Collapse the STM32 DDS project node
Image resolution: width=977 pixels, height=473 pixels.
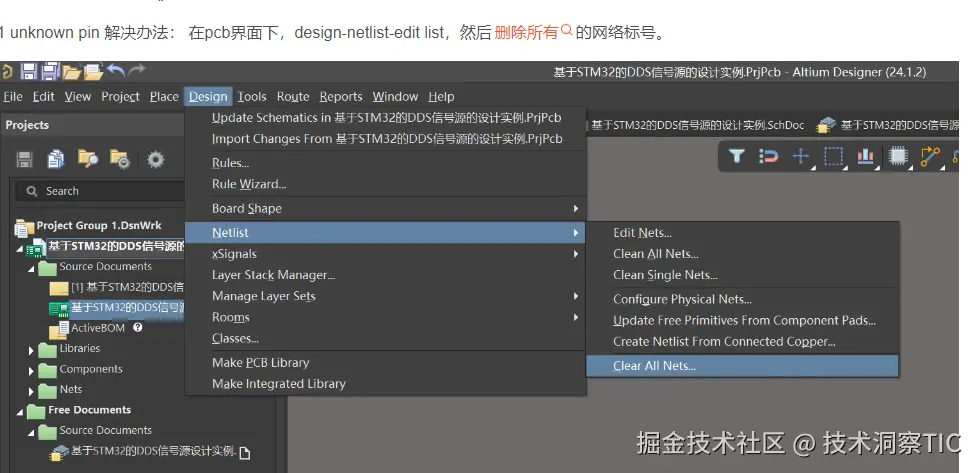click(19, 249)
